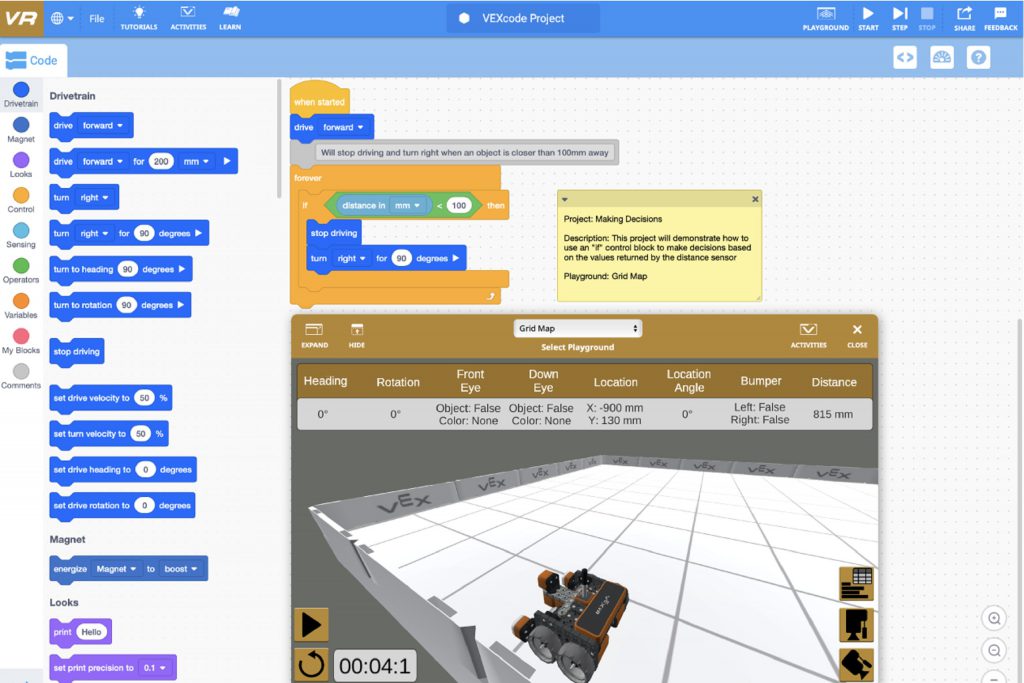Click the when started hat block

(x=319, y=98)
